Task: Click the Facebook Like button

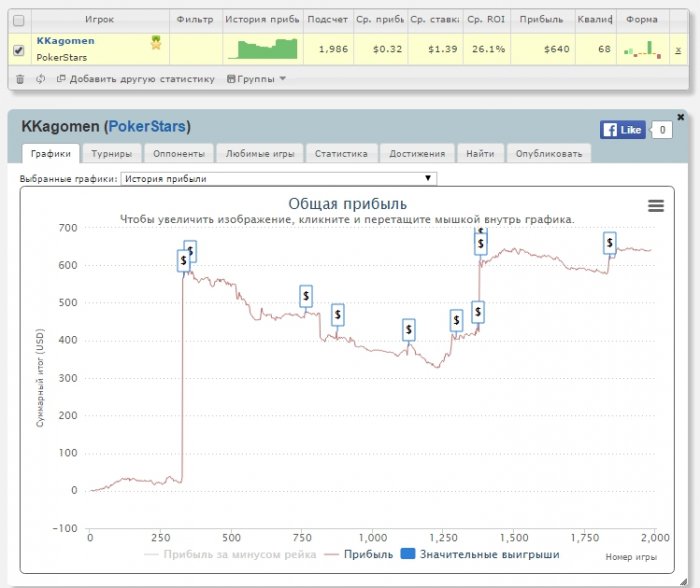Action: point(622,130)
